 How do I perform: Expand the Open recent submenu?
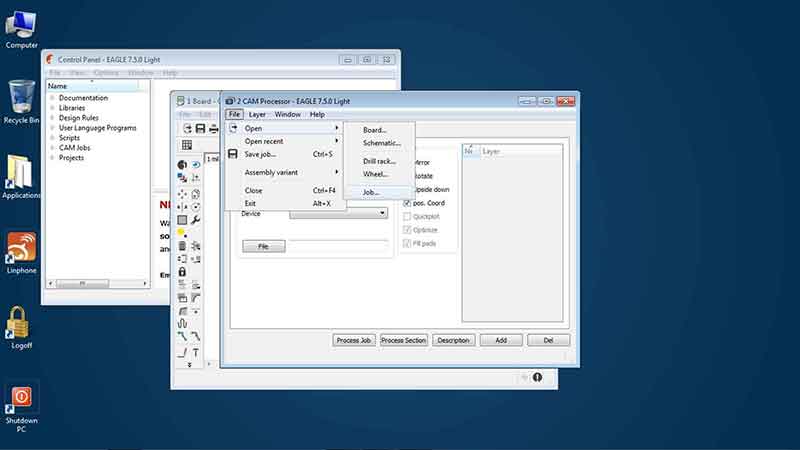pos(285,141)
